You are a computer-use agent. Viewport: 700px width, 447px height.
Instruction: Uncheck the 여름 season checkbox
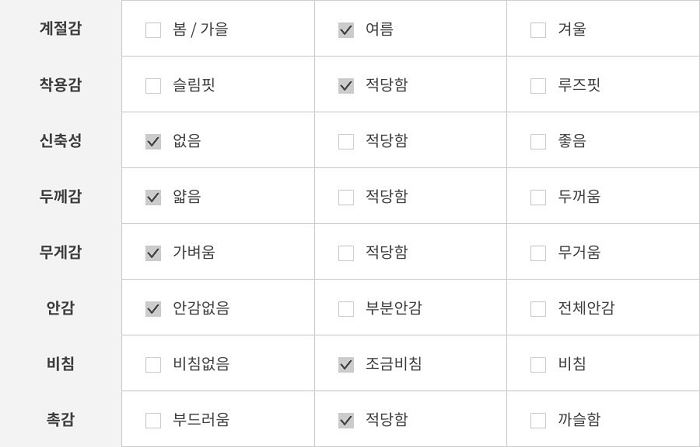tap(346, 30)
